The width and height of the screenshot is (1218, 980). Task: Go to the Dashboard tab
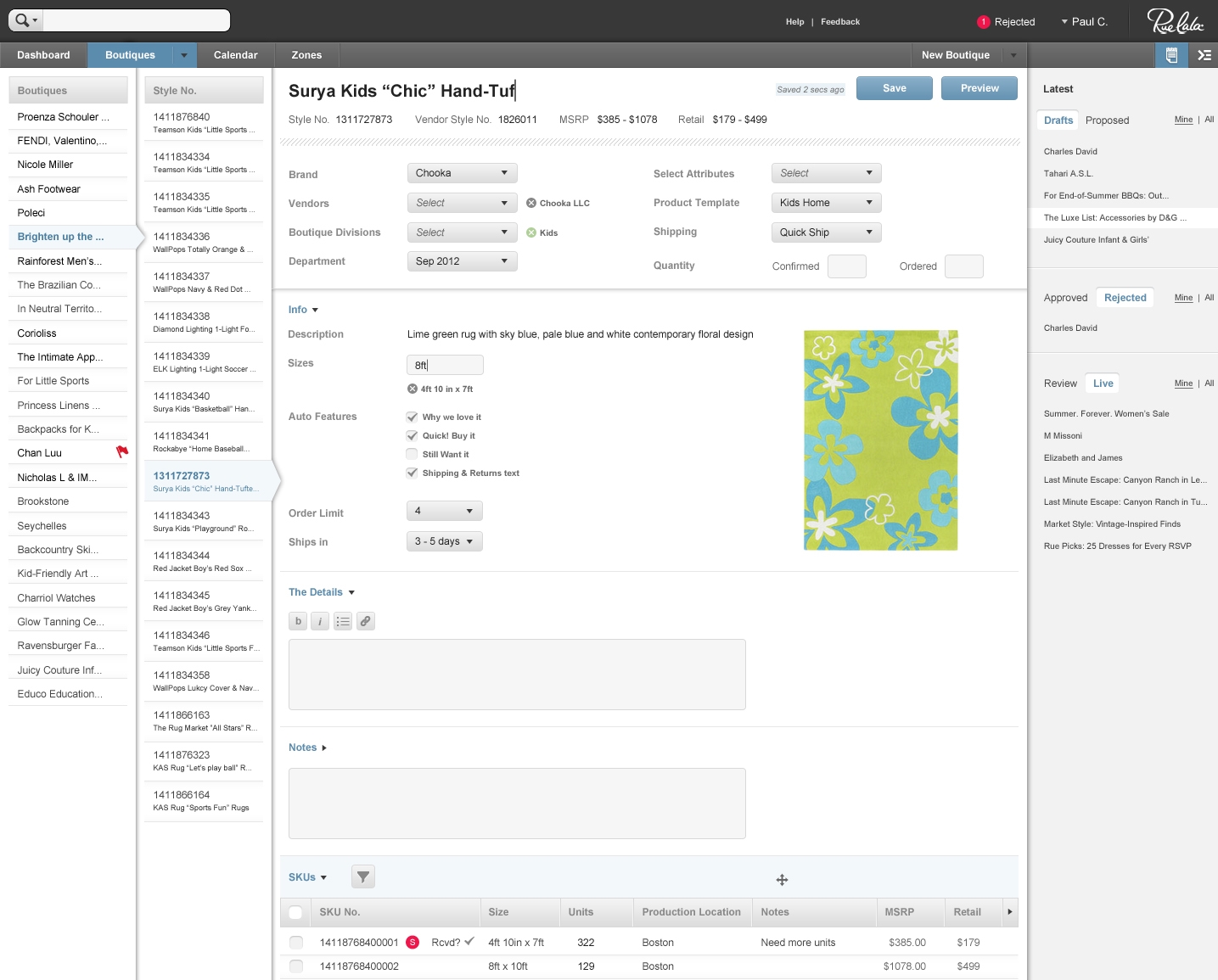(x=43, y=55)
